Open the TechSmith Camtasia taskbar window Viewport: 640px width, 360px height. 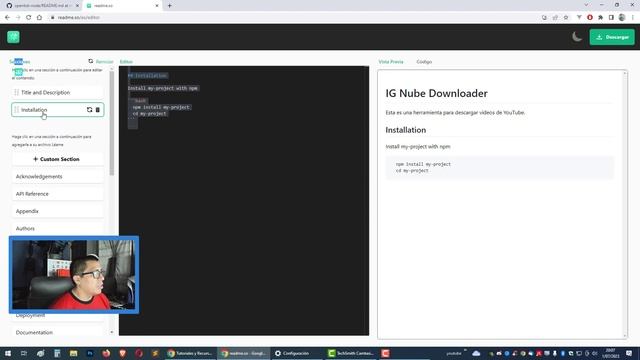351,353
